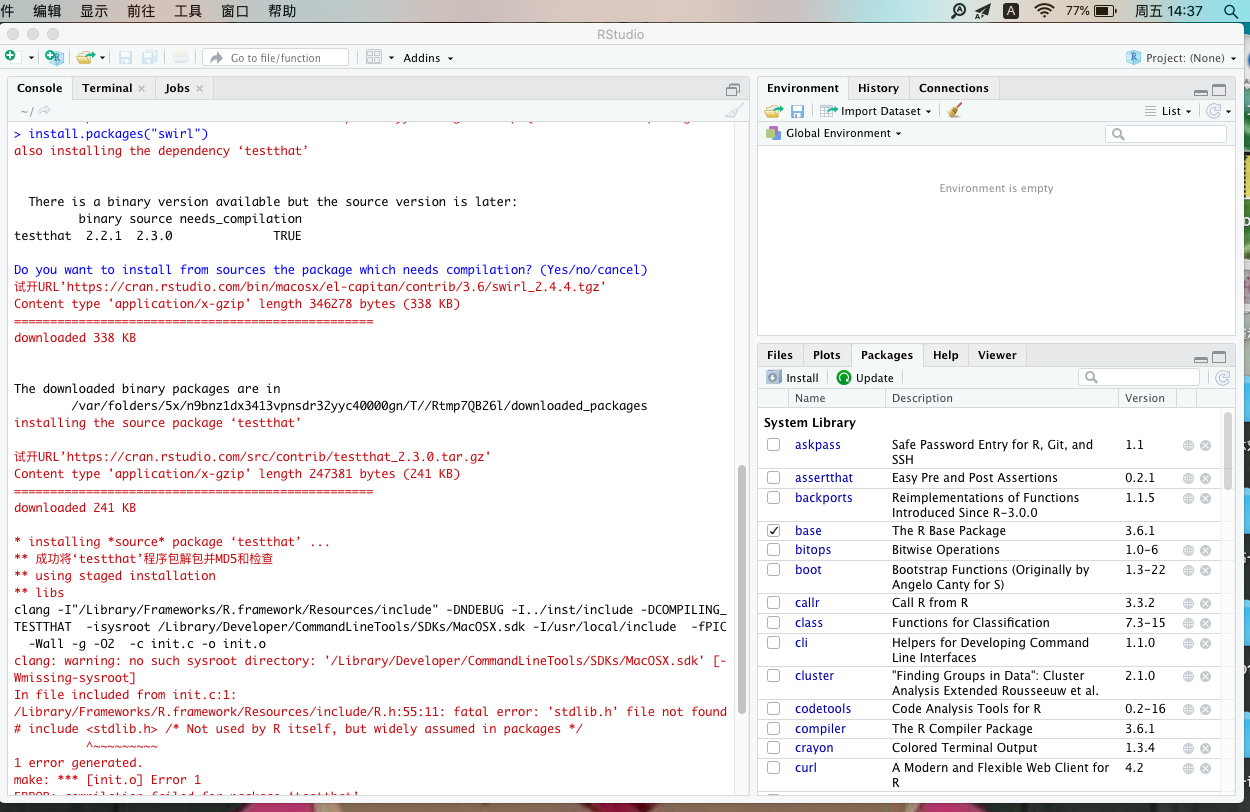
Task: Open a file in Environment pane
Action: (772, 110)
